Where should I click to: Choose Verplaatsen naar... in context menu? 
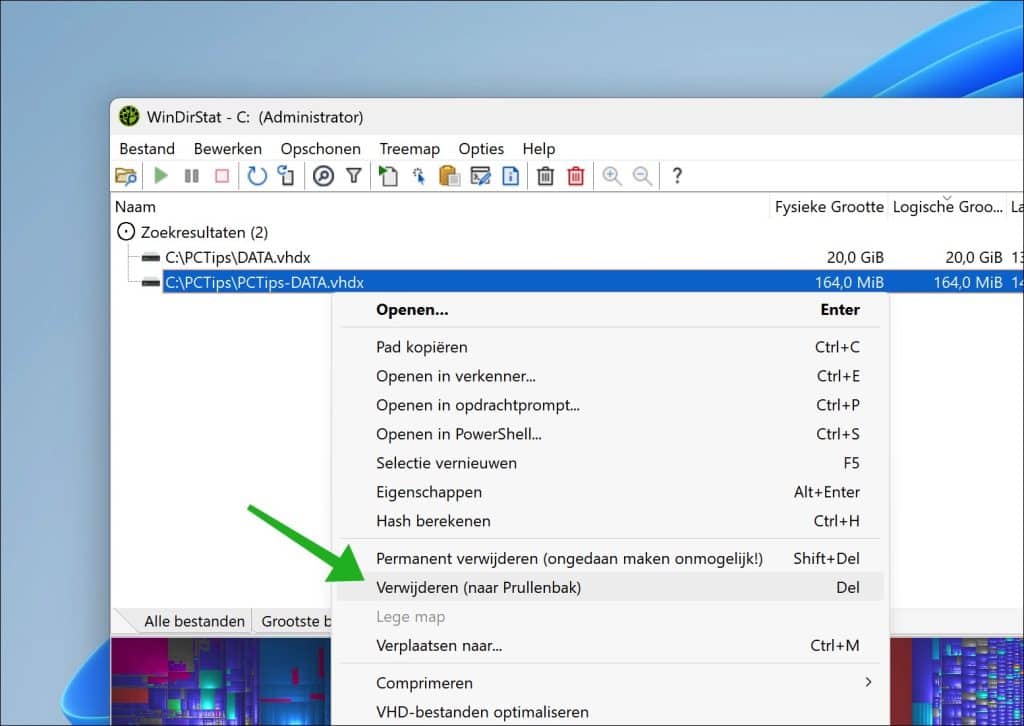[610, 645]
